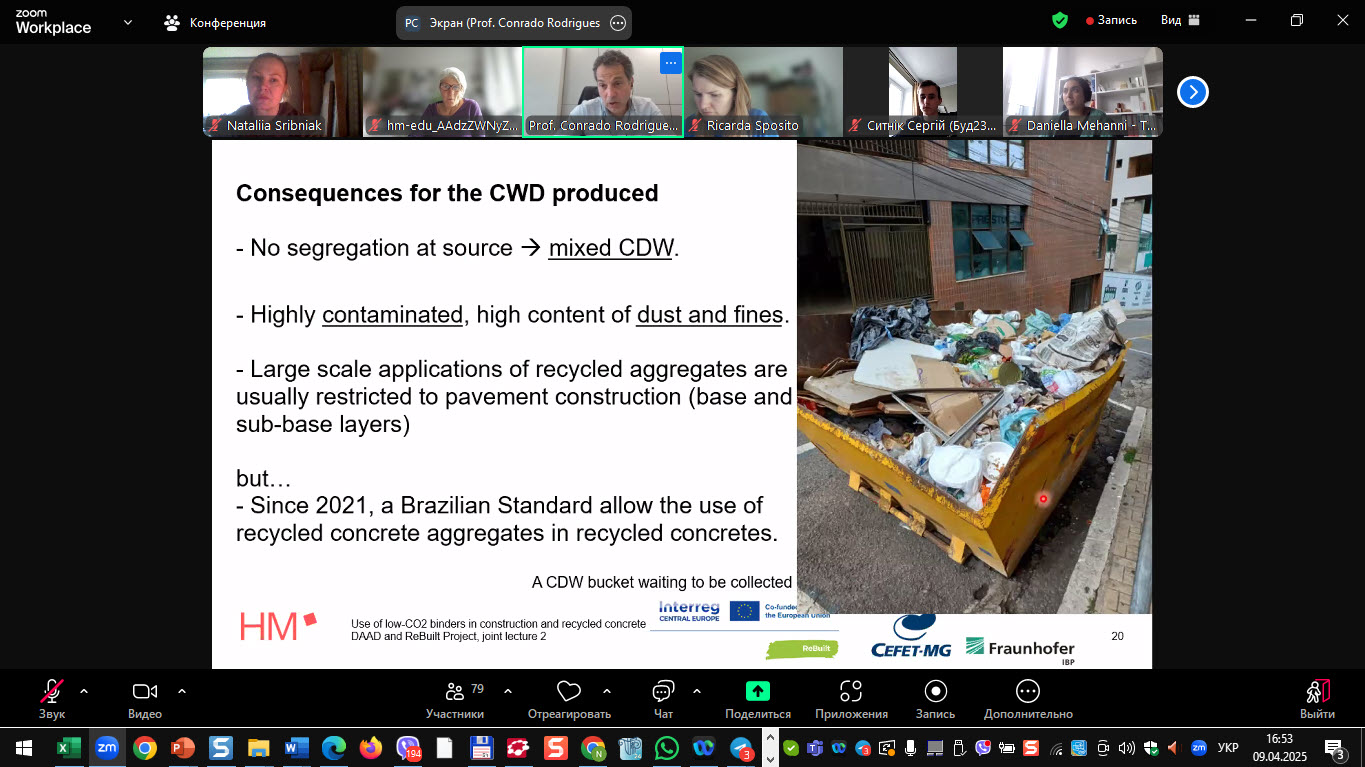Click the green Поделиться share screen button
This screenshot has height=767, width=1365.
[x=757, y=697]
